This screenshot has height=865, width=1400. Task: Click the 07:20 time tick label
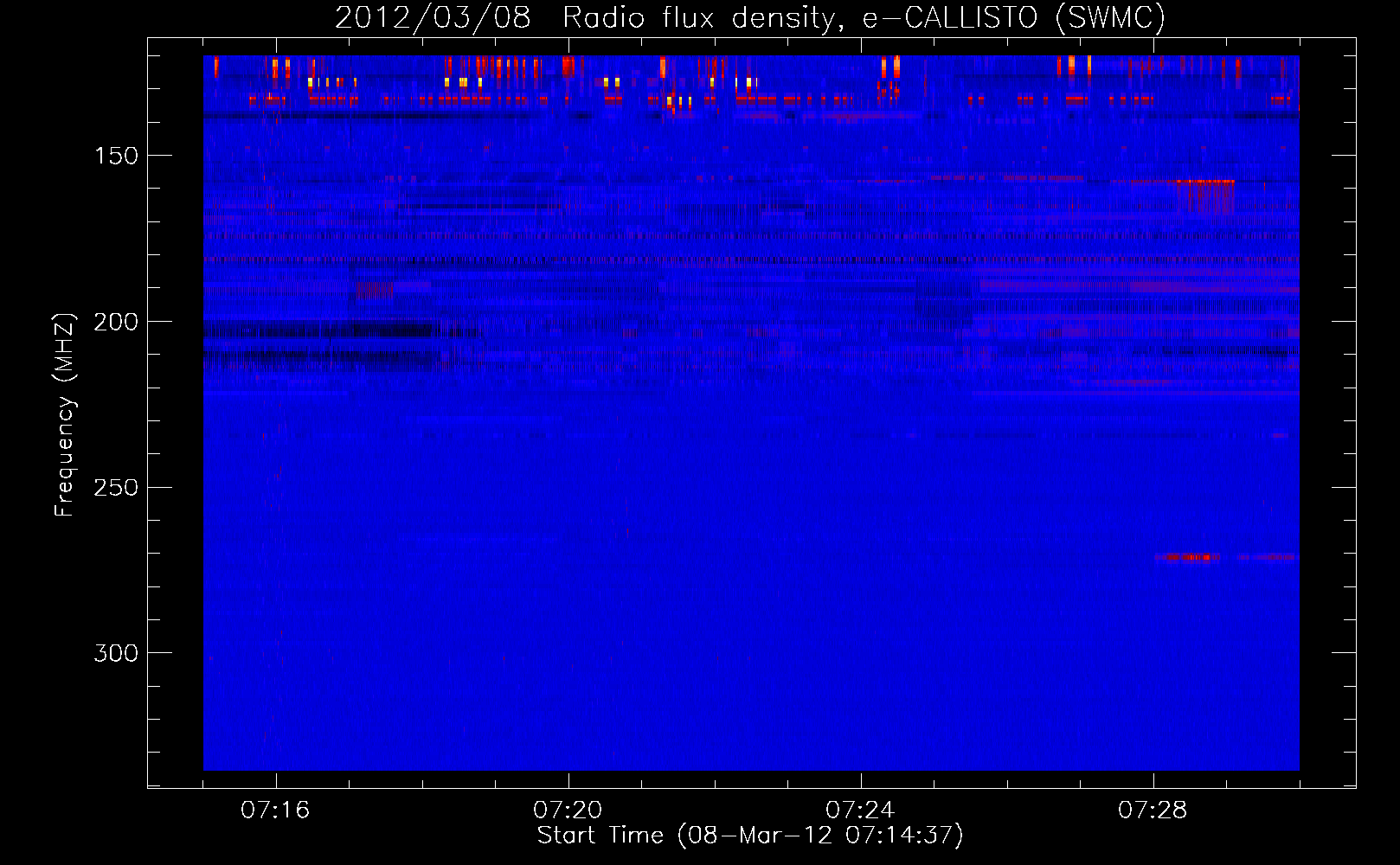568,810
